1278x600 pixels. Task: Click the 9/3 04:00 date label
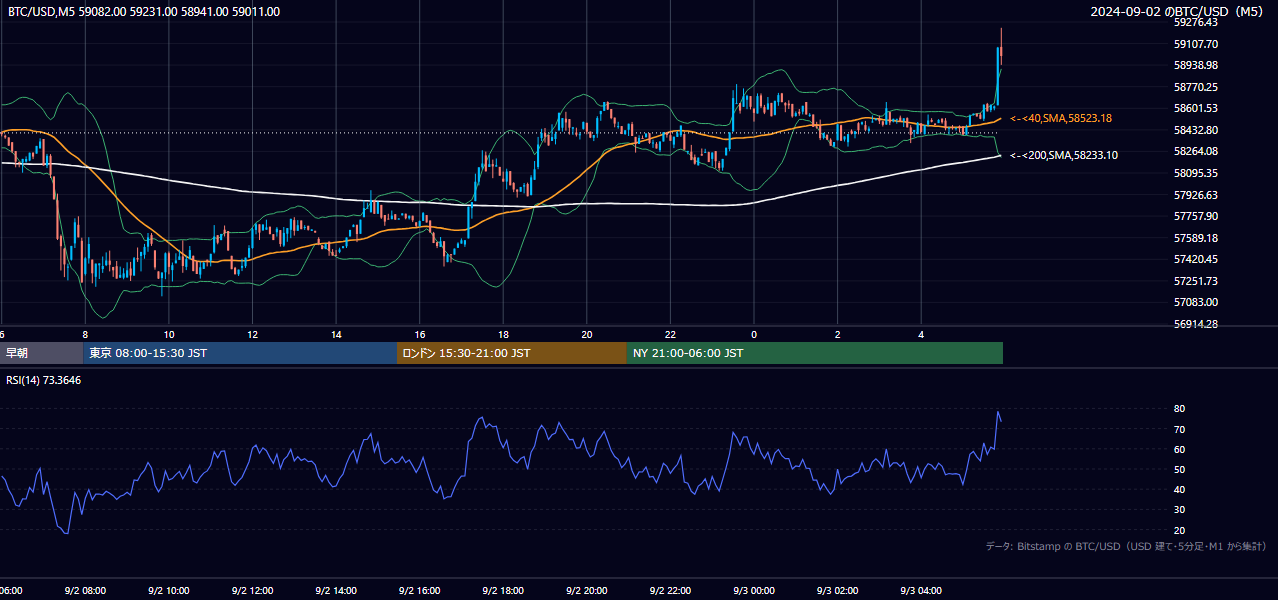(921, 591)
